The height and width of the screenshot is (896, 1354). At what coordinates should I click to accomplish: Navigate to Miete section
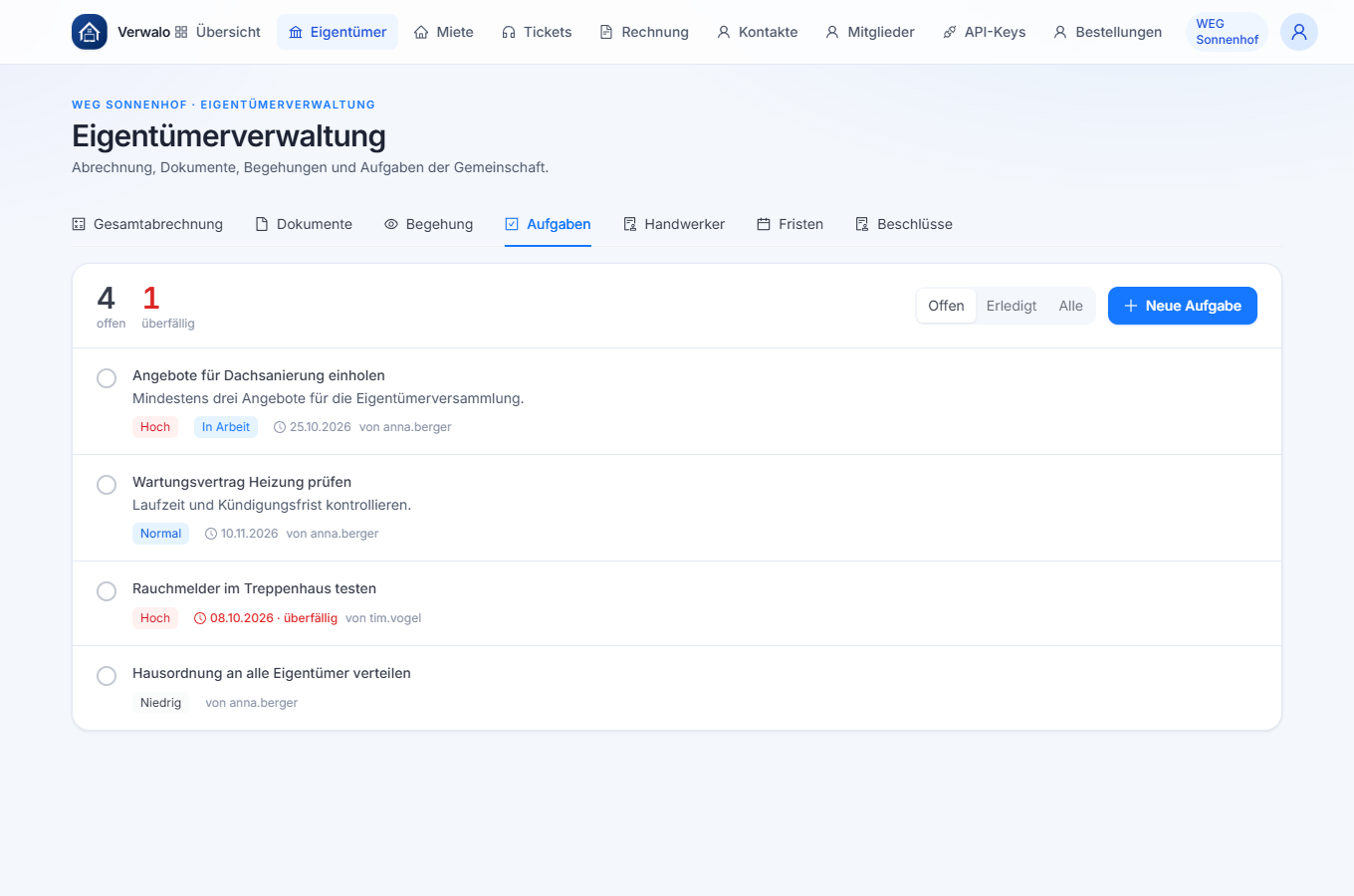pos(444,32)
